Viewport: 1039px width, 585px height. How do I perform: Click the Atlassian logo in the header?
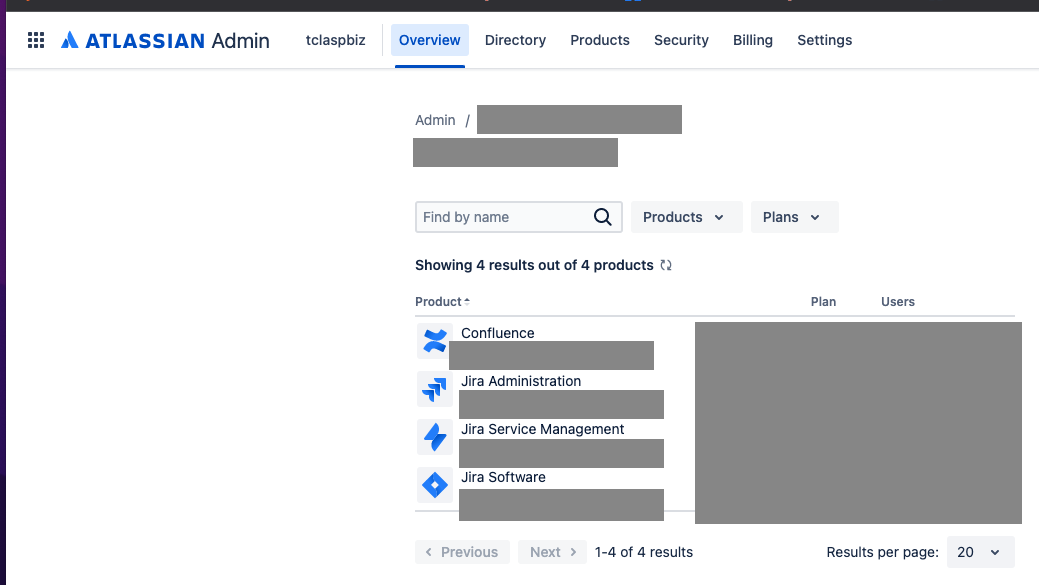(x=69, y=40)
